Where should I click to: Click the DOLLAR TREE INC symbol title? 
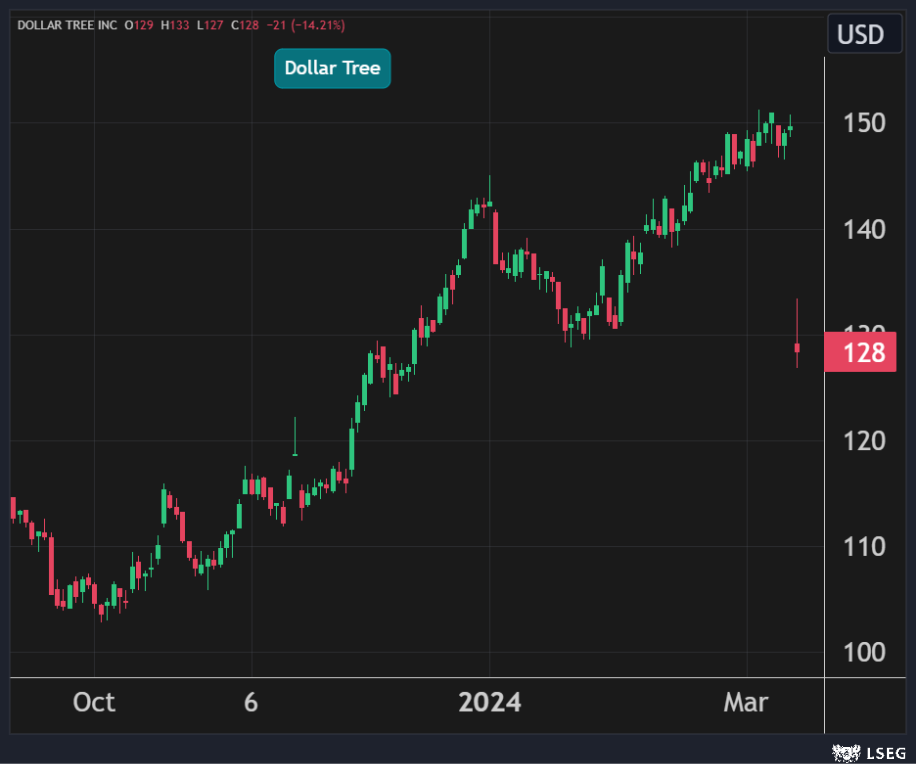tap(66, 24)
